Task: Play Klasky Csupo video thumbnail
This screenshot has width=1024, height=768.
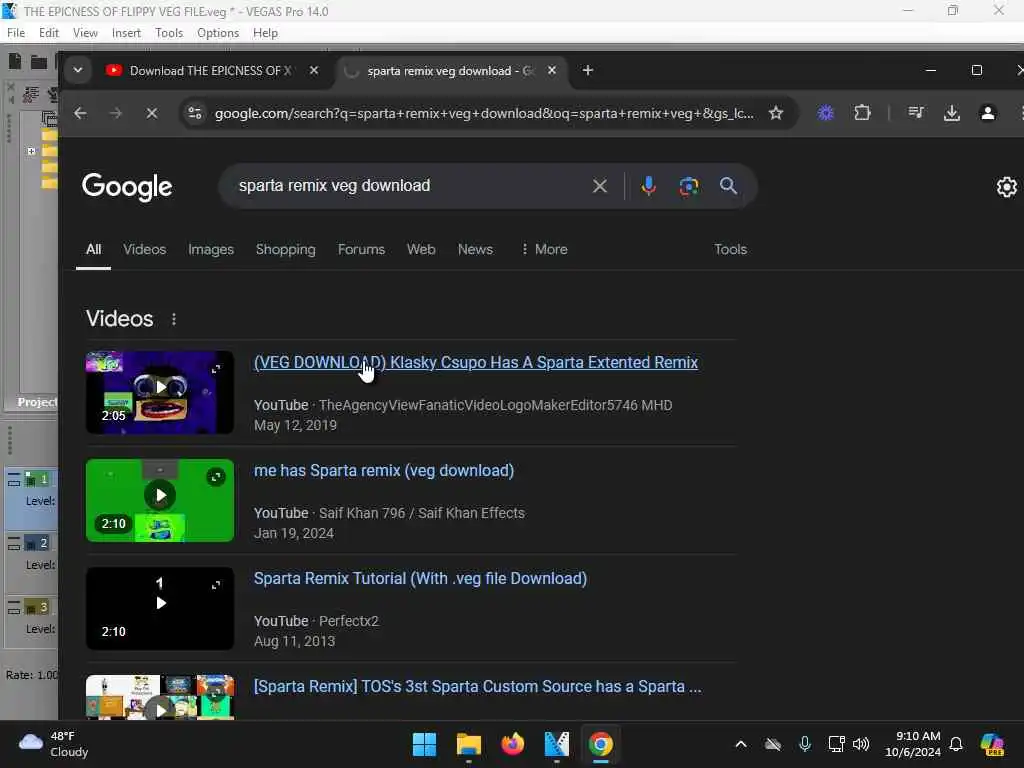Action: 160,392
